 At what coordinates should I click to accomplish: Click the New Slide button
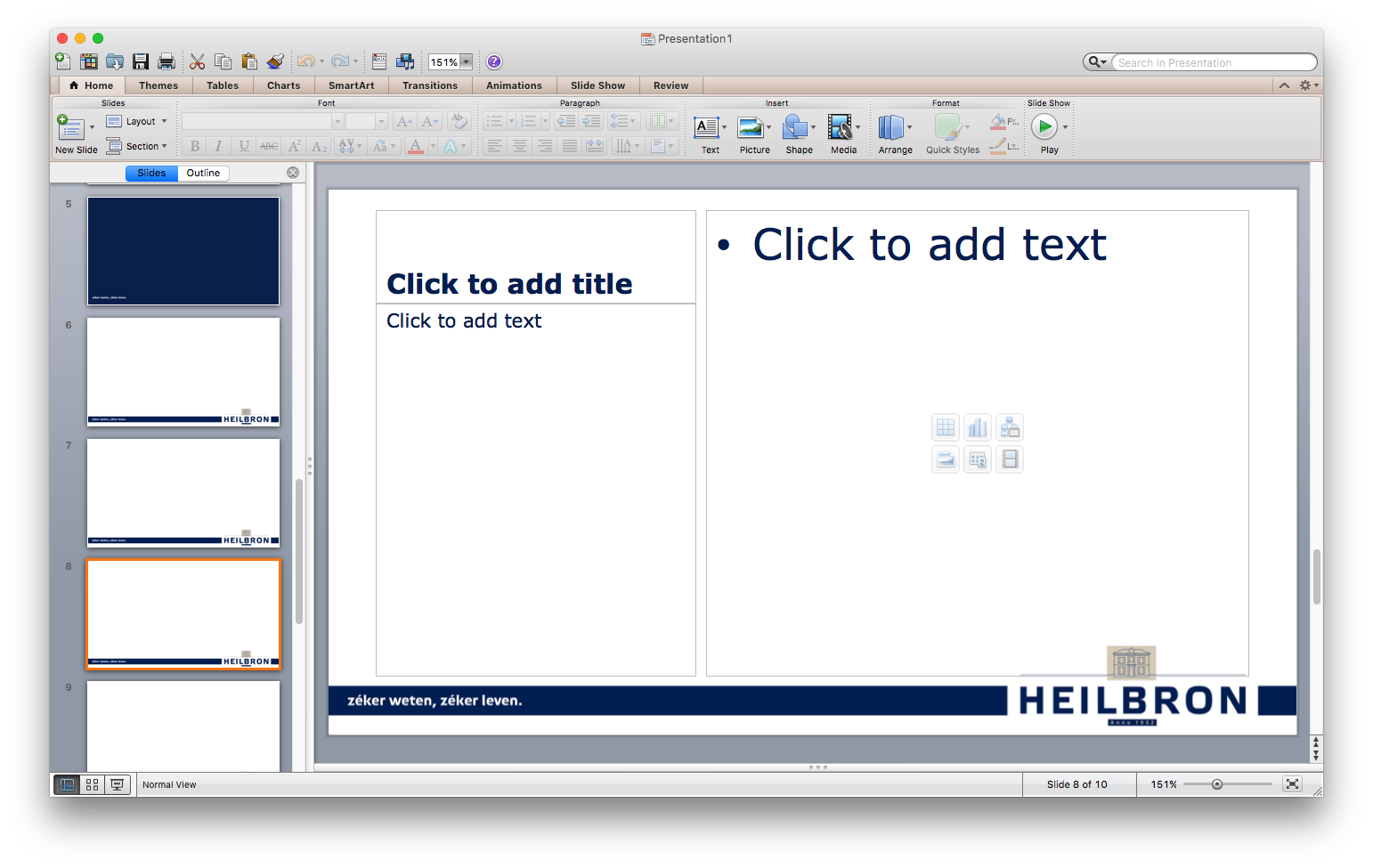(70, 130)
